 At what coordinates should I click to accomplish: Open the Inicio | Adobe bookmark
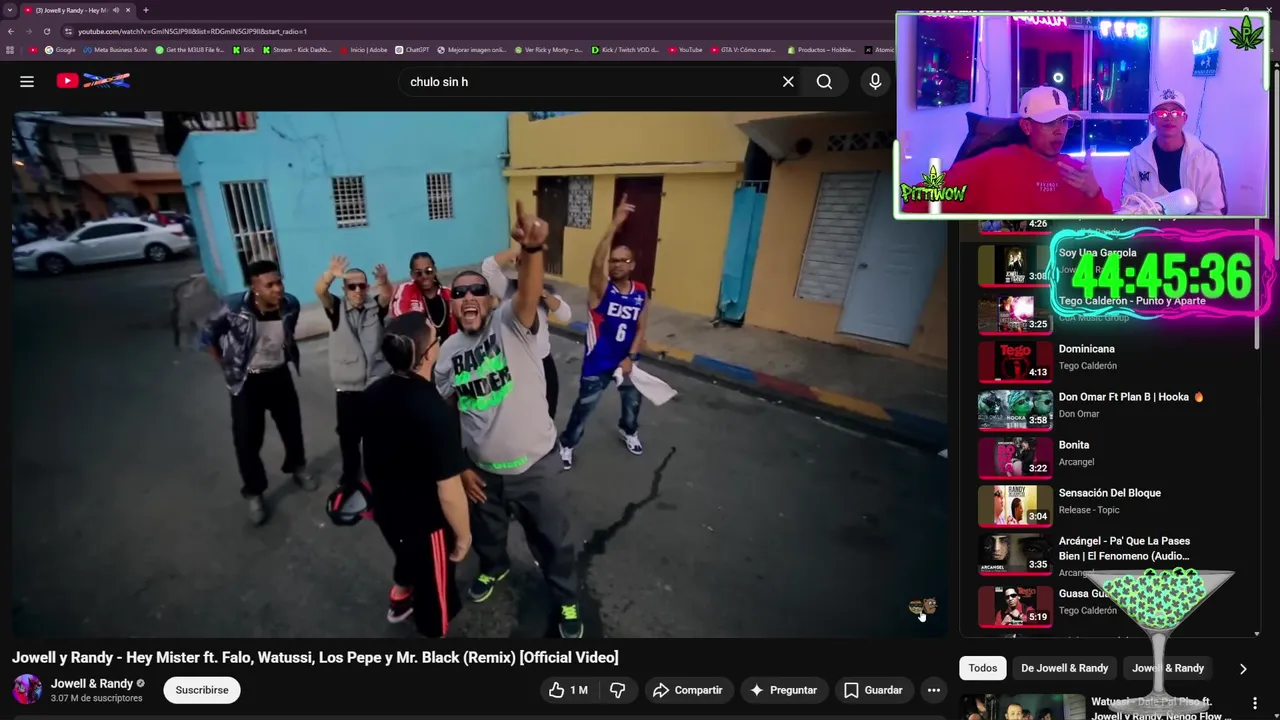(x=363, y=50)
